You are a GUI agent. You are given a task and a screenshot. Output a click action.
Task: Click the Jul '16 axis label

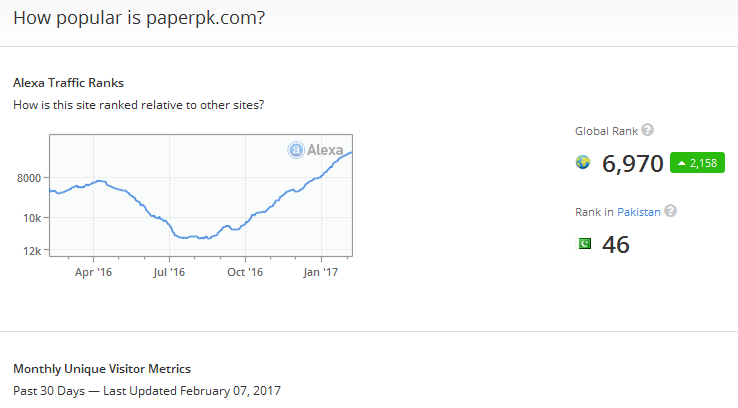pos(169,272)
